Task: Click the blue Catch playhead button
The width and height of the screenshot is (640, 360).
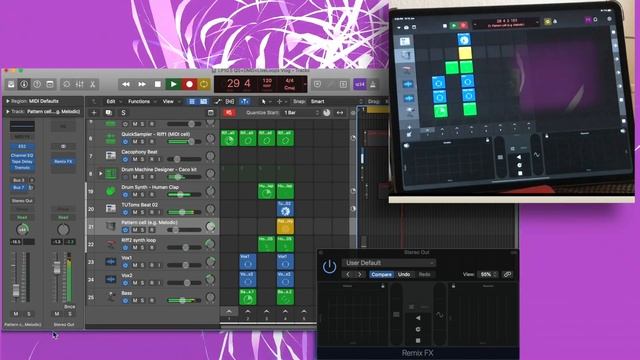Action: [244, 102]
